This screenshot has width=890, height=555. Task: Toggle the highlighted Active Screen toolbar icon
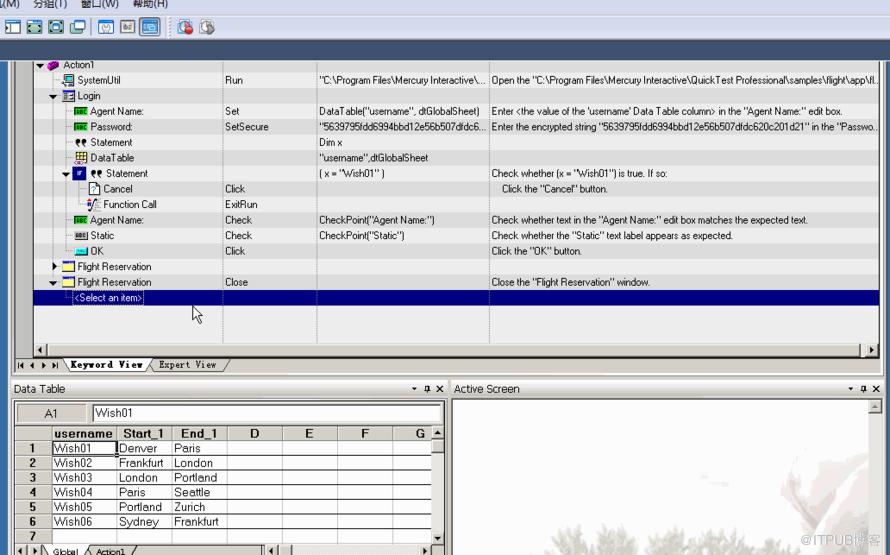click(149, 27)
